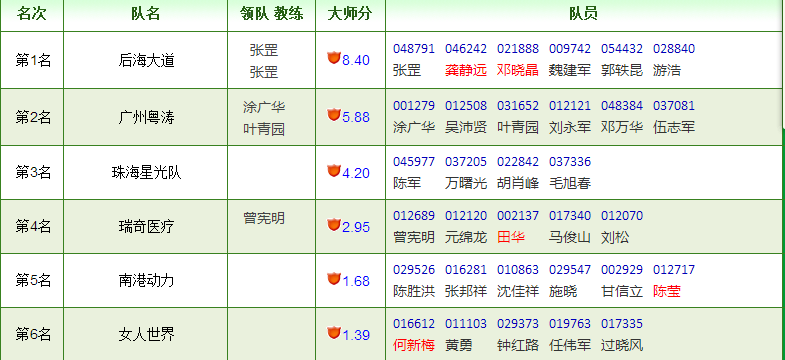
Task: Open master points score 8.40 link
Action: point(356,61)
